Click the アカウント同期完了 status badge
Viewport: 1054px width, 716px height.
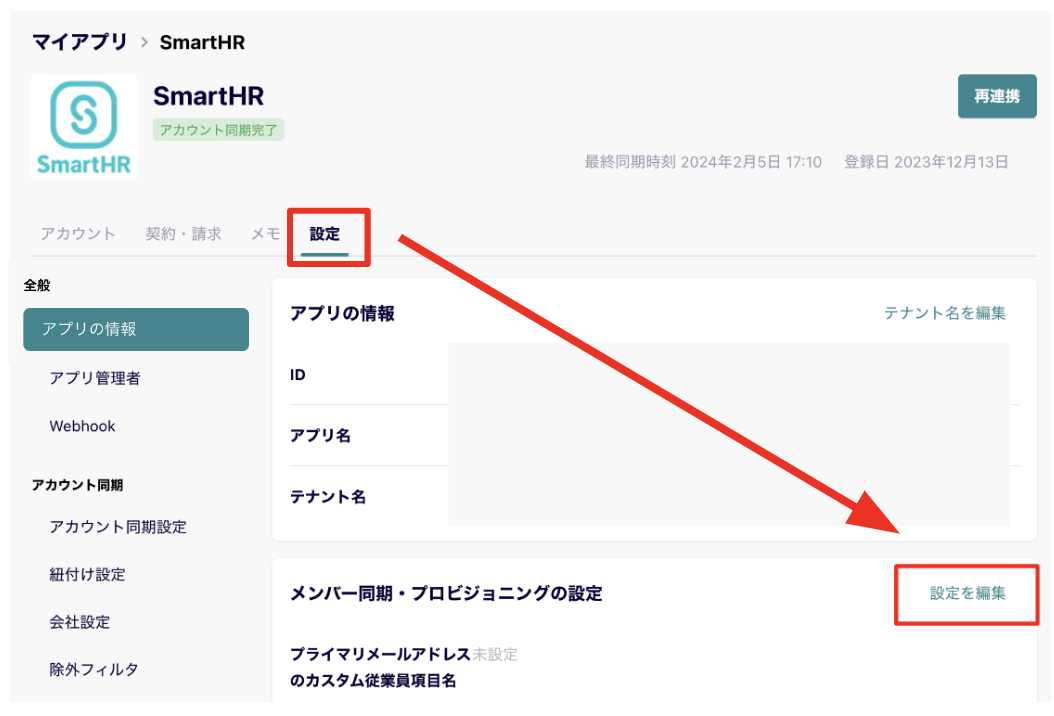point(218,130)
